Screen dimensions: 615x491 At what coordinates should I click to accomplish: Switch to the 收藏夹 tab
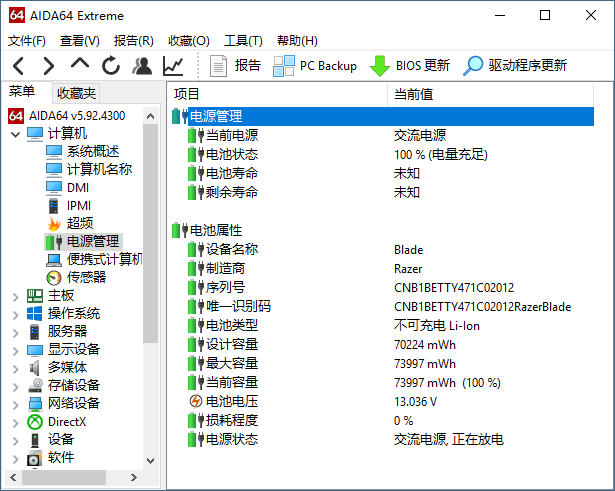76,93
